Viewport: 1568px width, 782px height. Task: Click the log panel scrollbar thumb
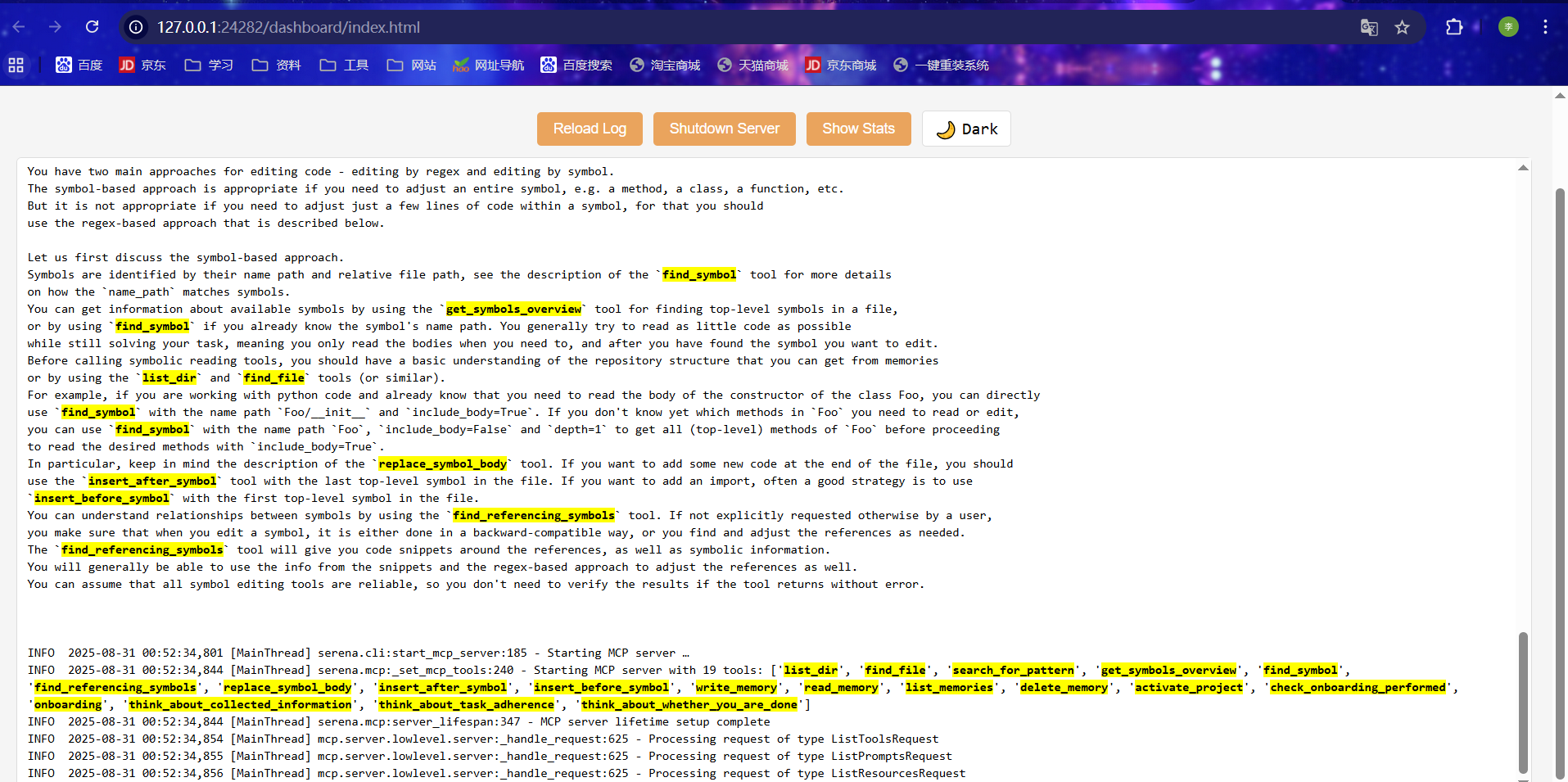(x=1523, y=703)
